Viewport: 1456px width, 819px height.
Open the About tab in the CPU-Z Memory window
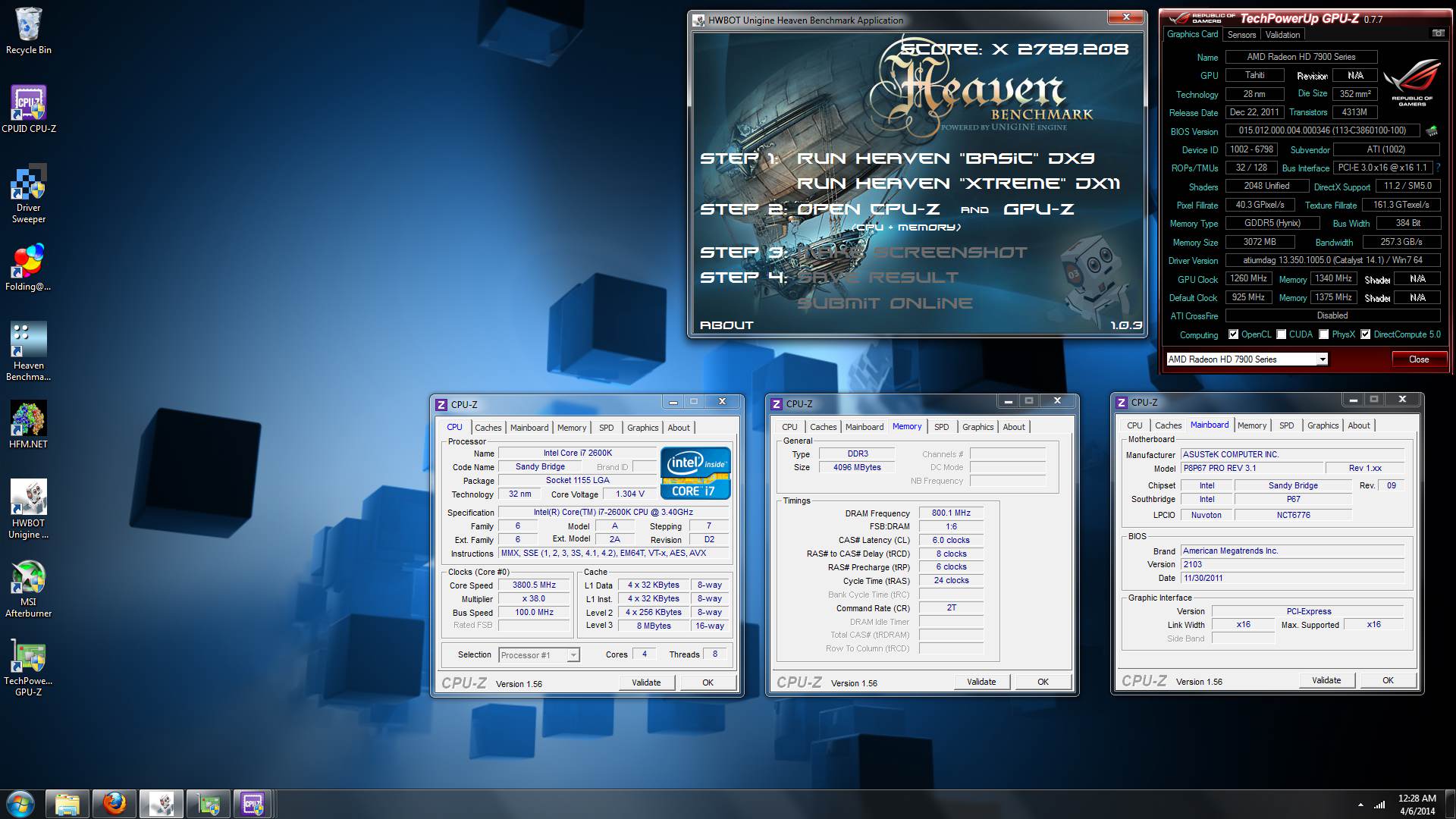click(x=1014, y=427)
